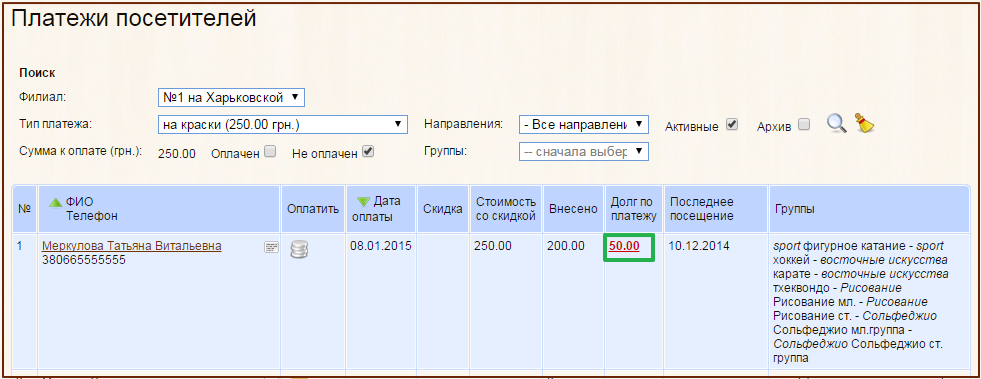Expand the Направления dropdown
981x379 pixels.
(584, 124)
